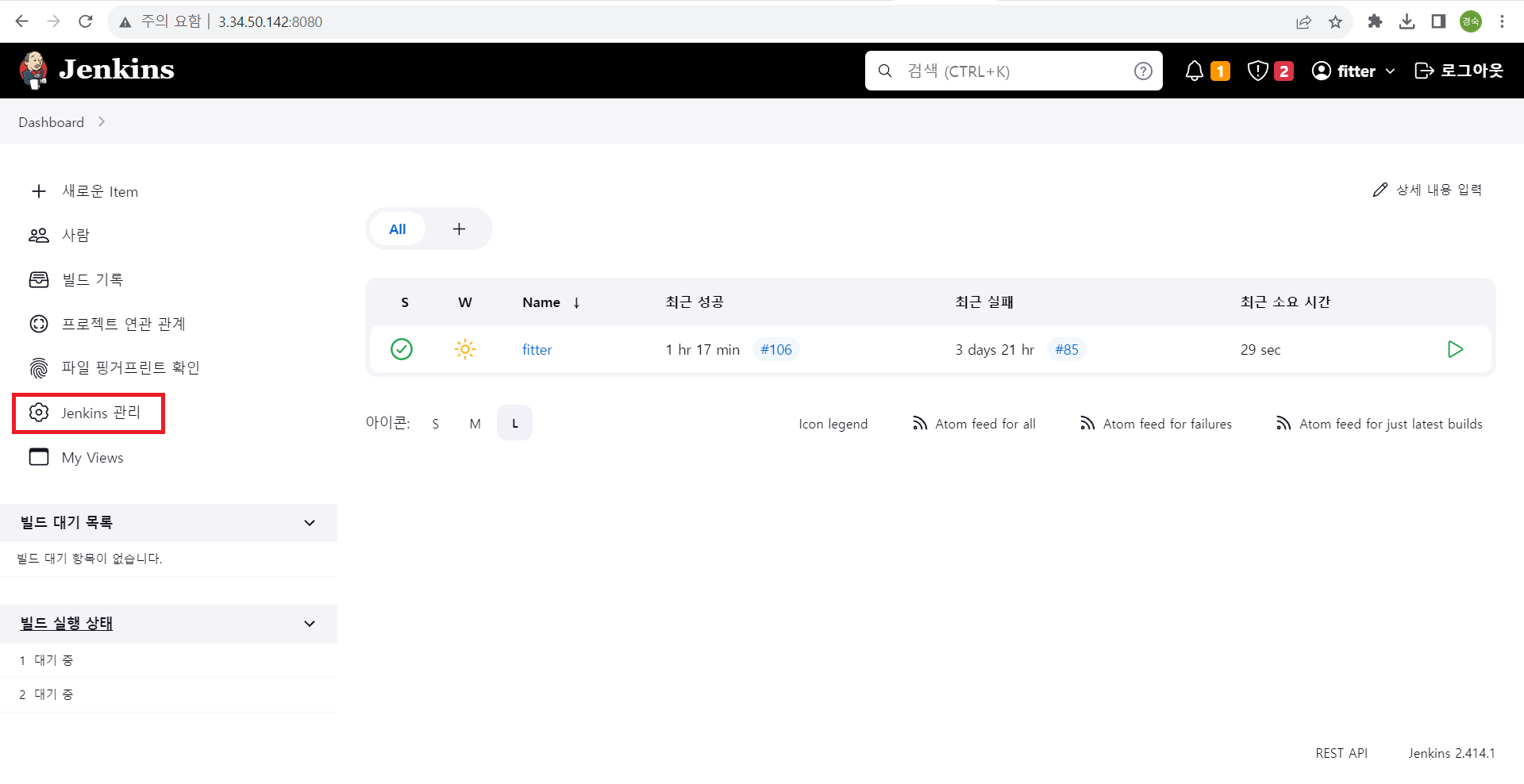Screen dimensions: 1524x784
Task: Add a new view with plus tab
Action: [x=459, y=229]
